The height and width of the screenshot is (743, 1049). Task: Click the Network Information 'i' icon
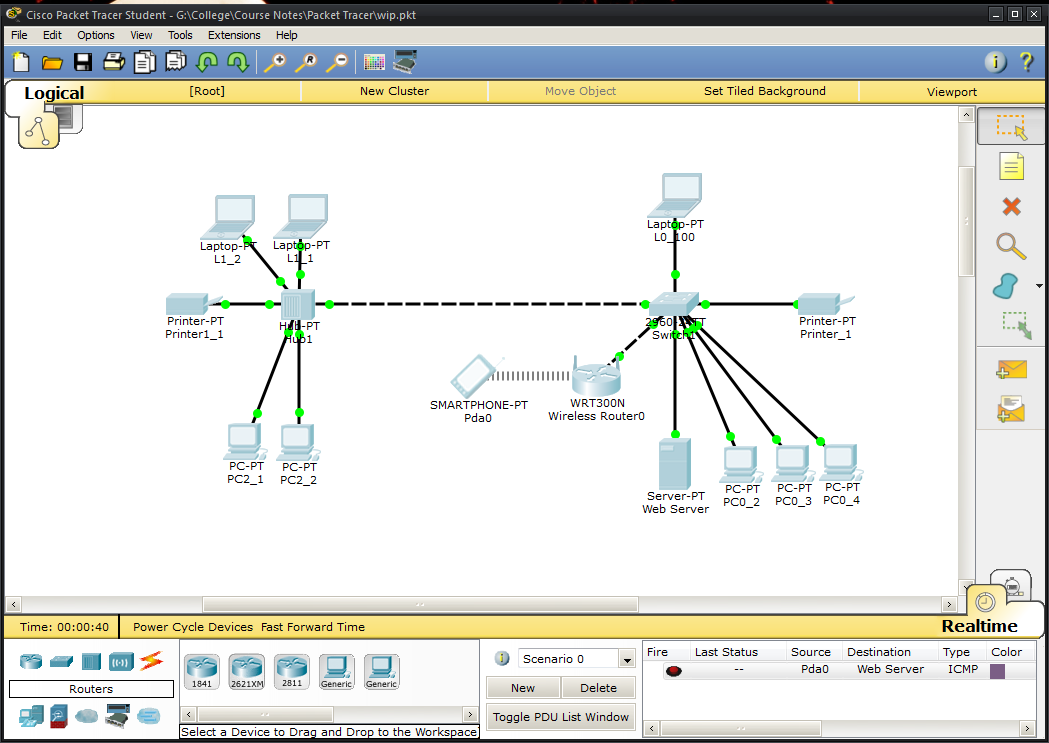tap(995, 62)
